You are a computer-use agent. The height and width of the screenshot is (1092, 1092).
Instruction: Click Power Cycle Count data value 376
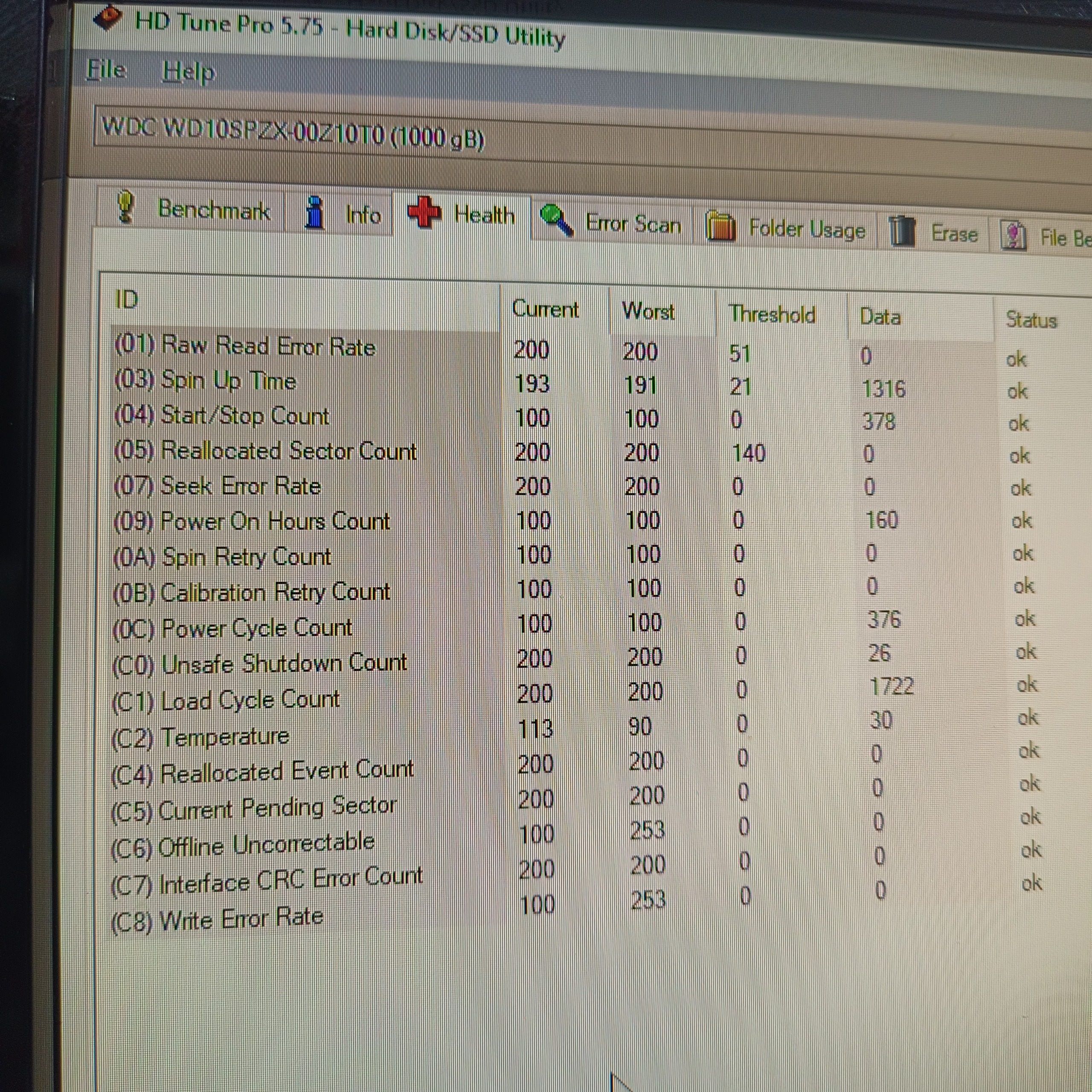885,619
